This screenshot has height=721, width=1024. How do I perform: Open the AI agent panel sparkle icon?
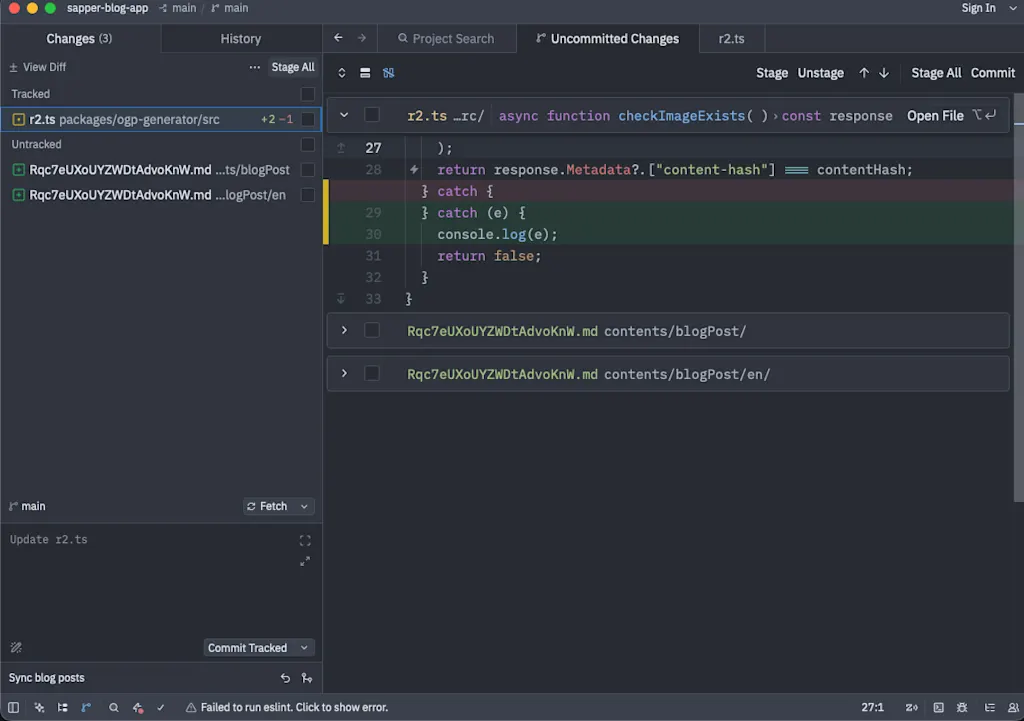(39, 707)
